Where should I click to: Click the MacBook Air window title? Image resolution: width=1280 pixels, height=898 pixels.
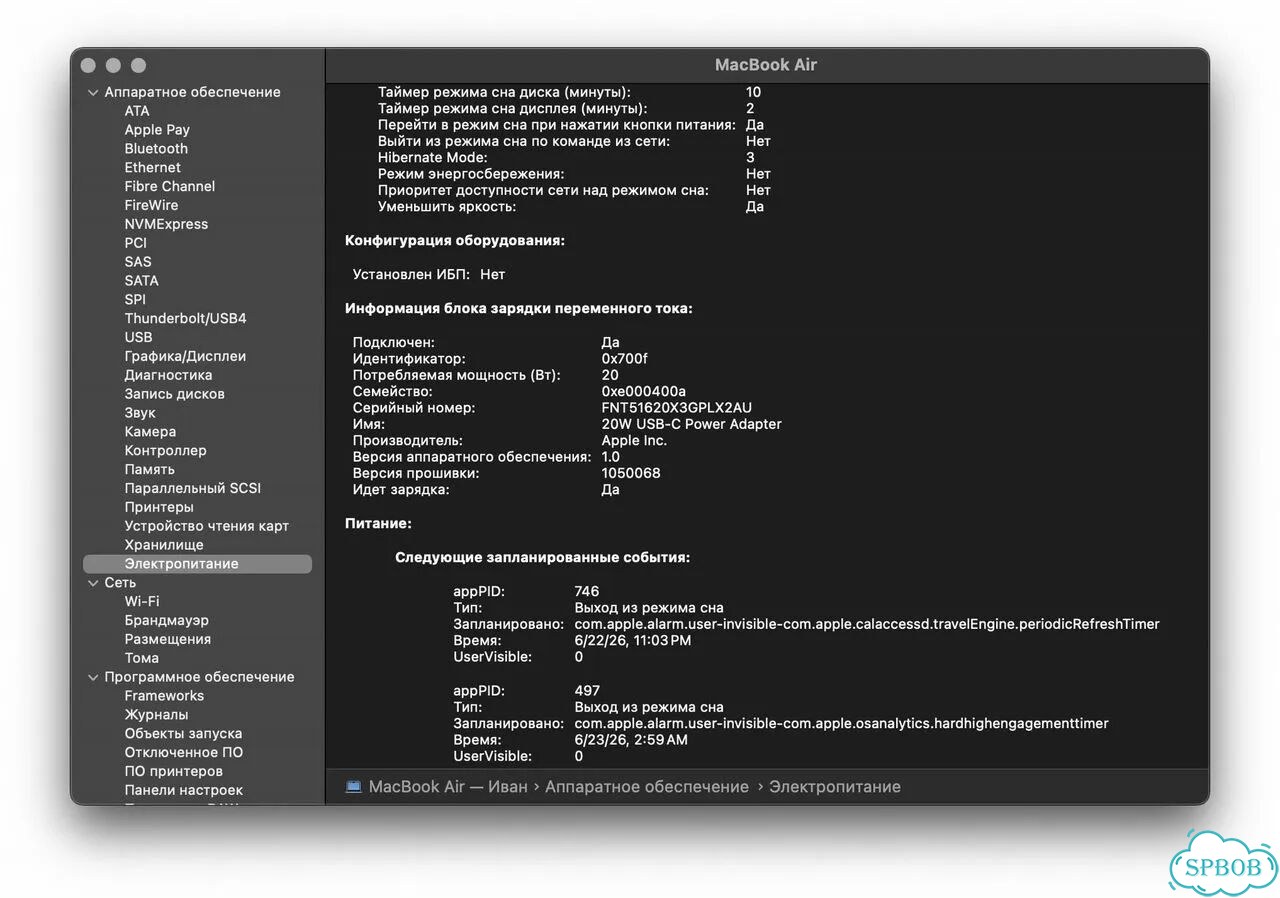[x=766, y=65]
